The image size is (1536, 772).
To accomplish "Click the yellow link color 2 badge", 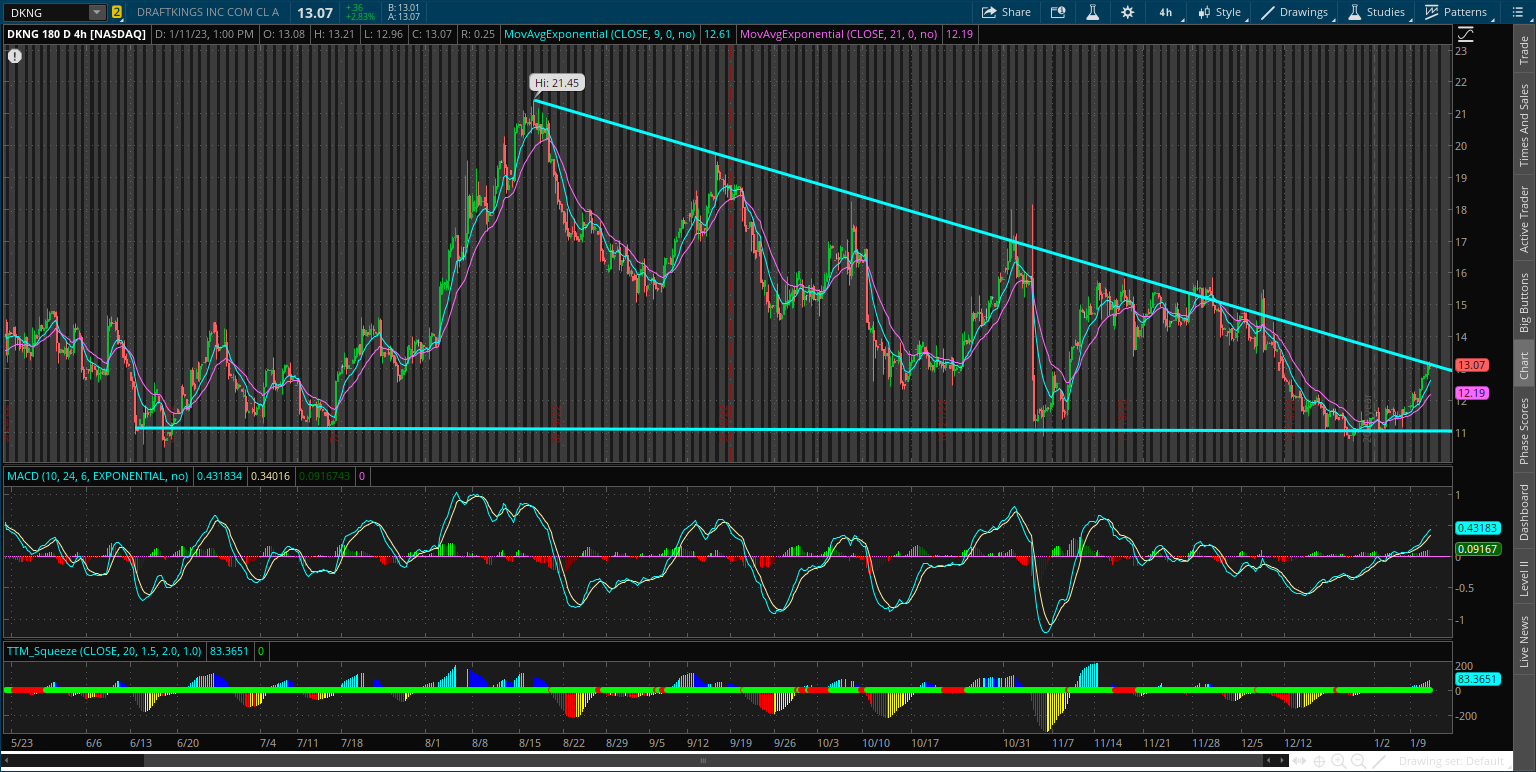I will 117,12.
